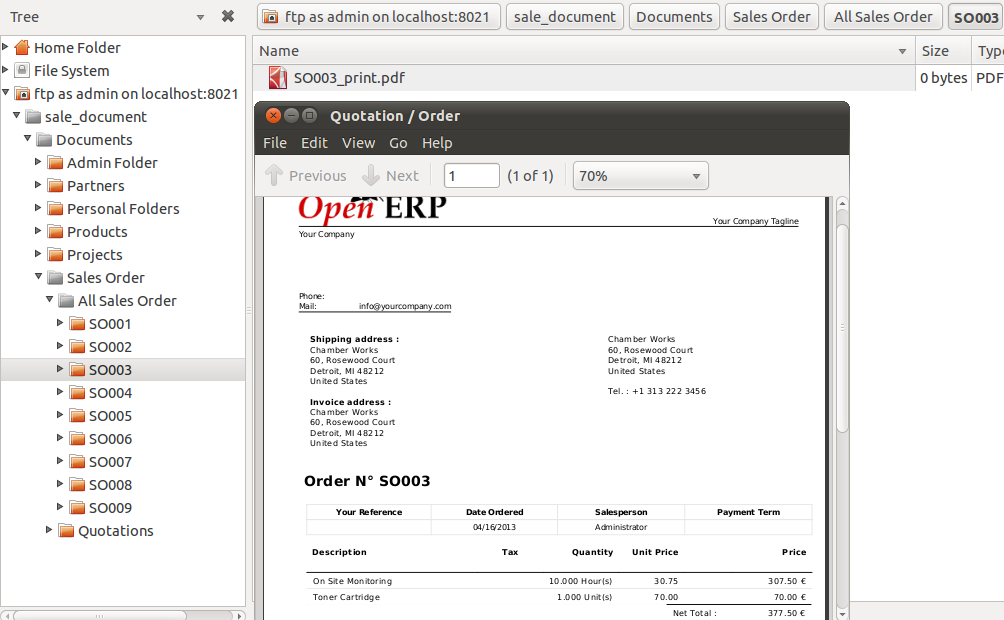Image resolution: width=1004 pixels, height=620 pixels.
Task: Click the SO003_print.pdf file icon
Action: tap(278, 78)
